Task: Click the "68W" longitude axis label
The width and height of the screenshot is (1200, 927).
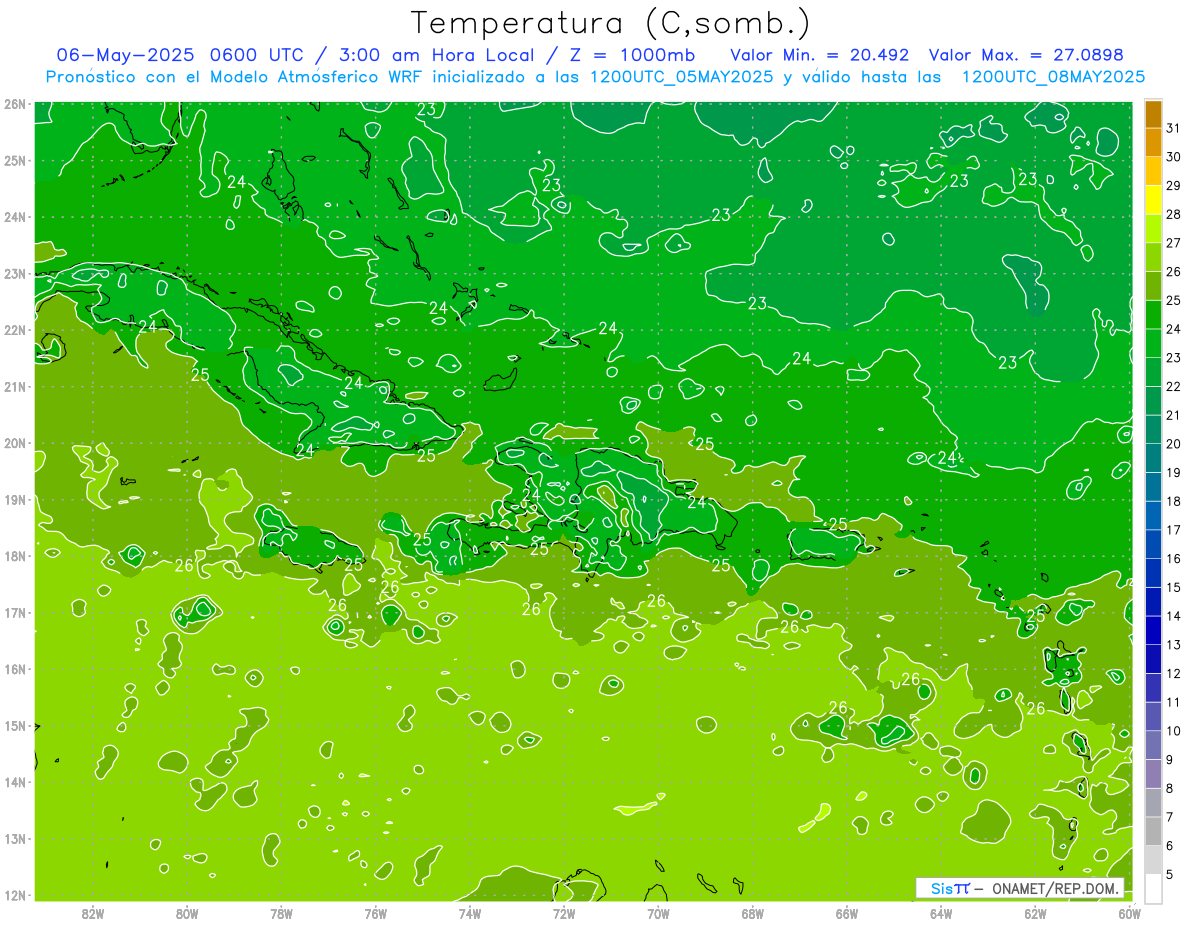Action: pyautogui.click(x=753, y=913)
